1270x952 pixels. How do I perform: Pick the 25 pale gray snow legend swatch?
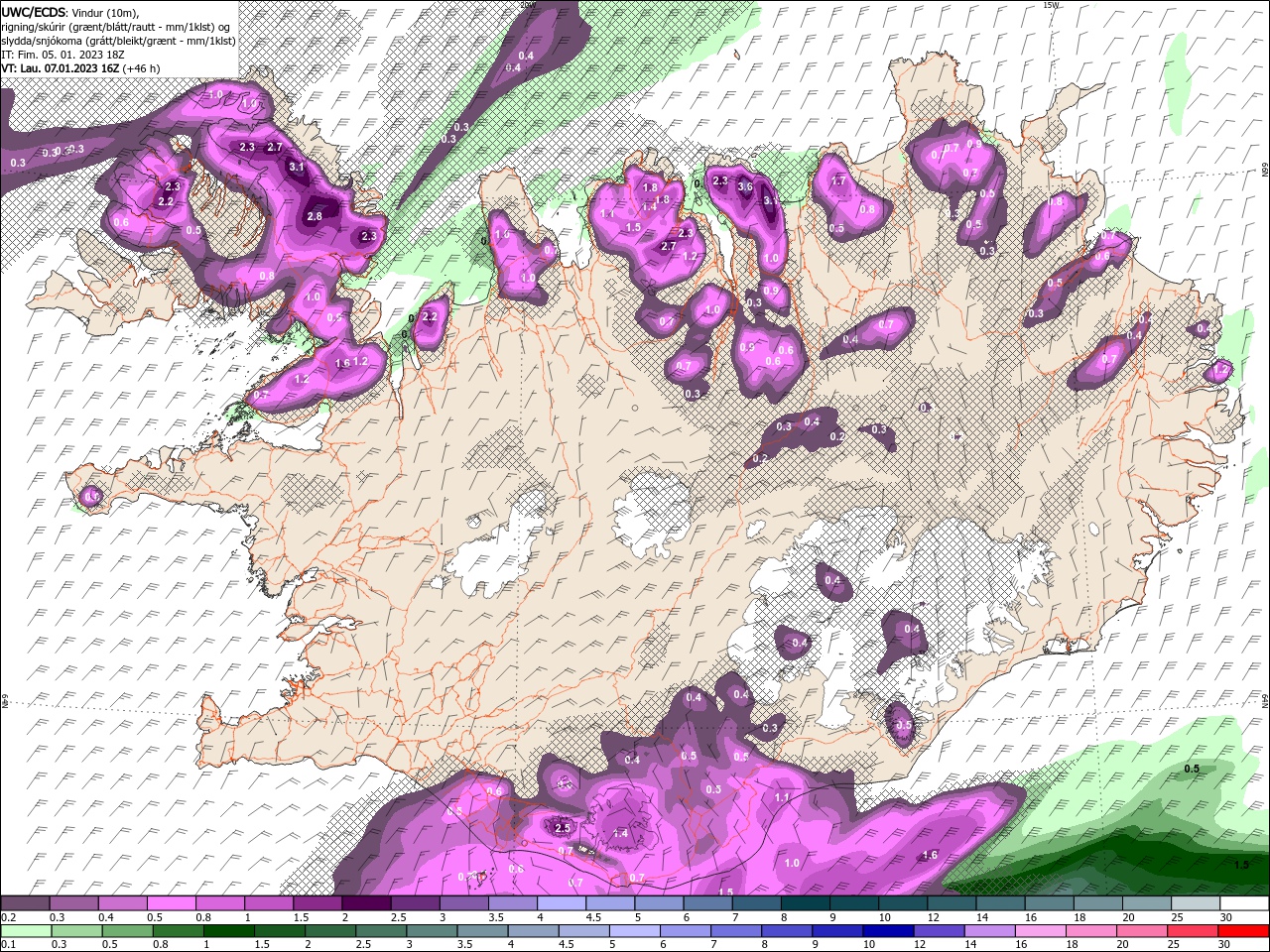coord(1196,904)
